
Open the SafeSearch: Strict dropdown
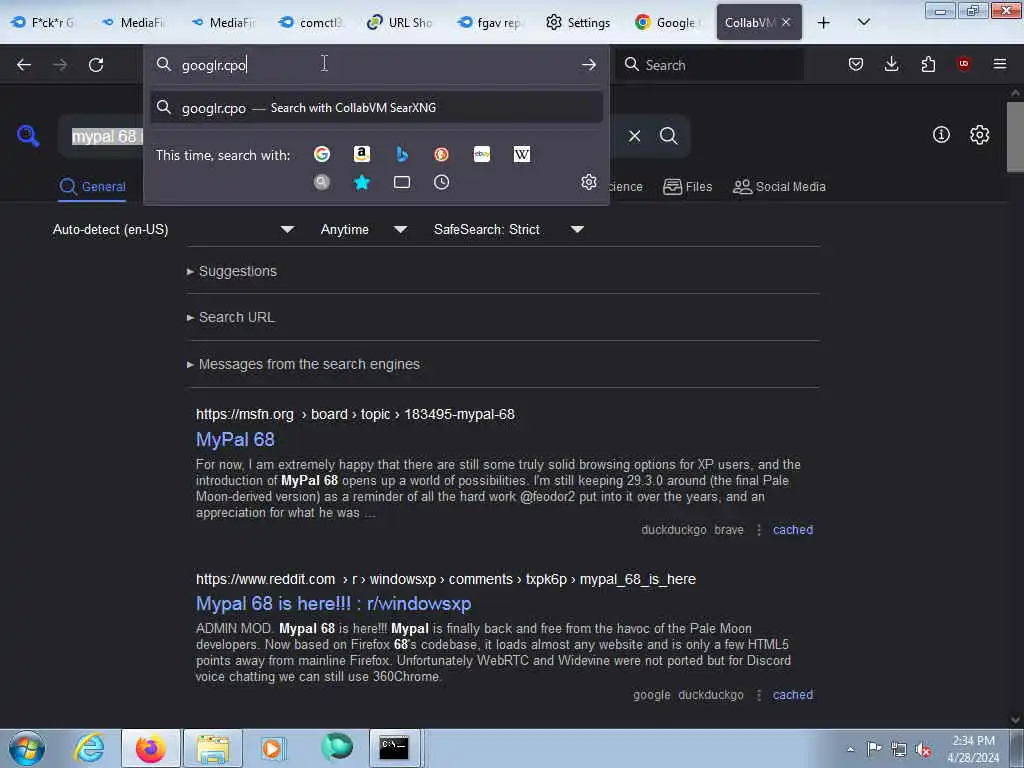508,229
